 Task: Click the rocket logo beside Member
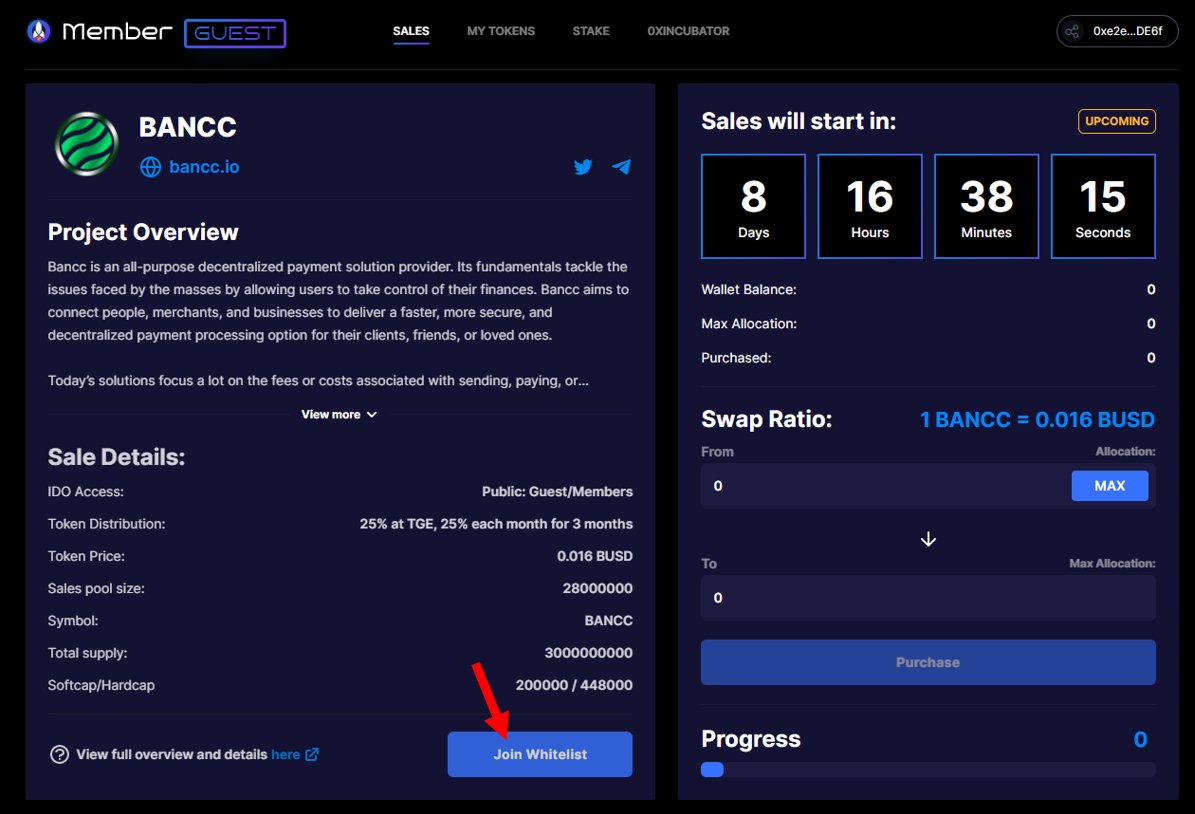point(39,31)
